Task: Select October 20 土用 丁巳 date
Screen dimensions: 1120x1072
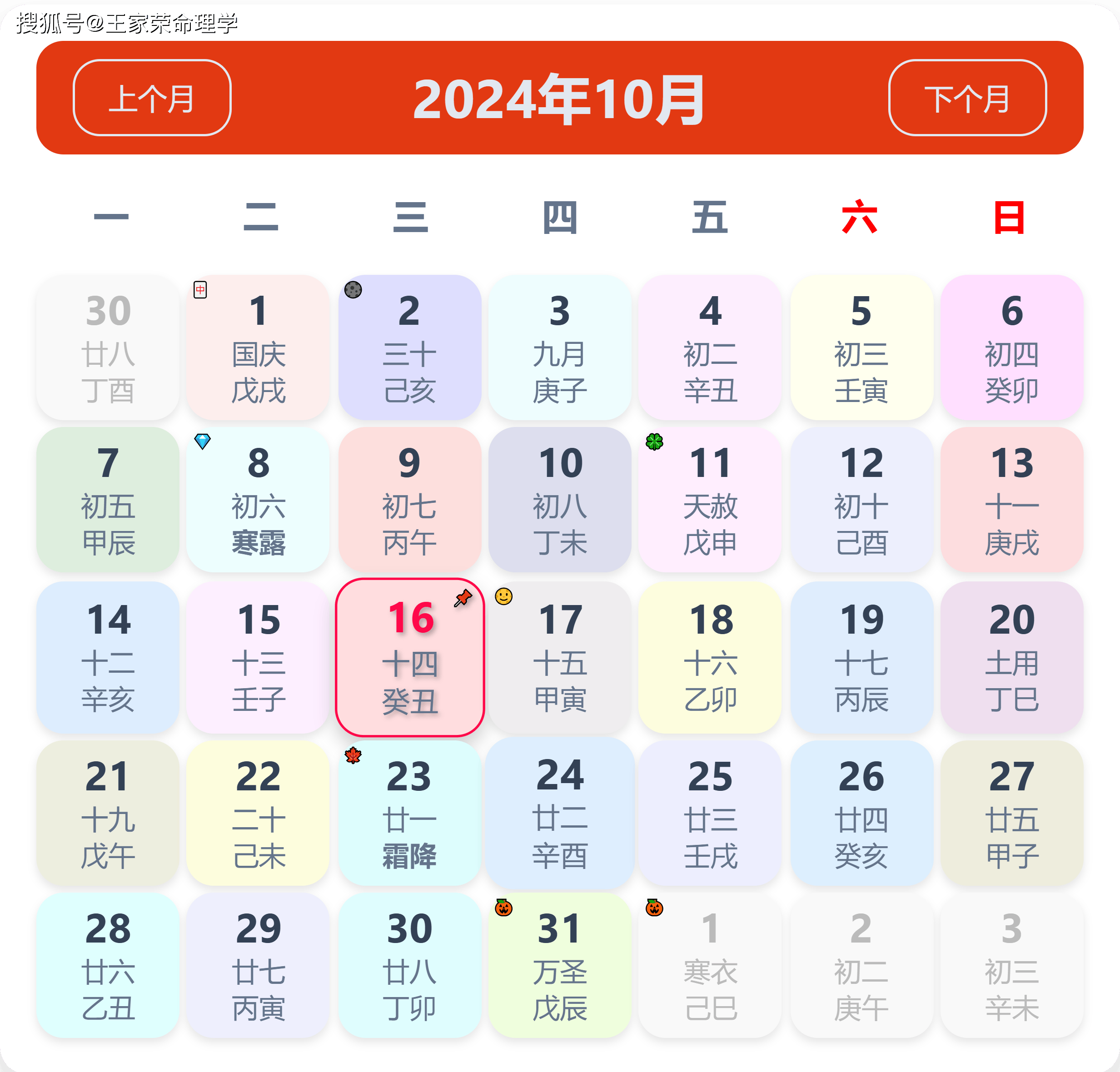Action: coord(1012,657)
